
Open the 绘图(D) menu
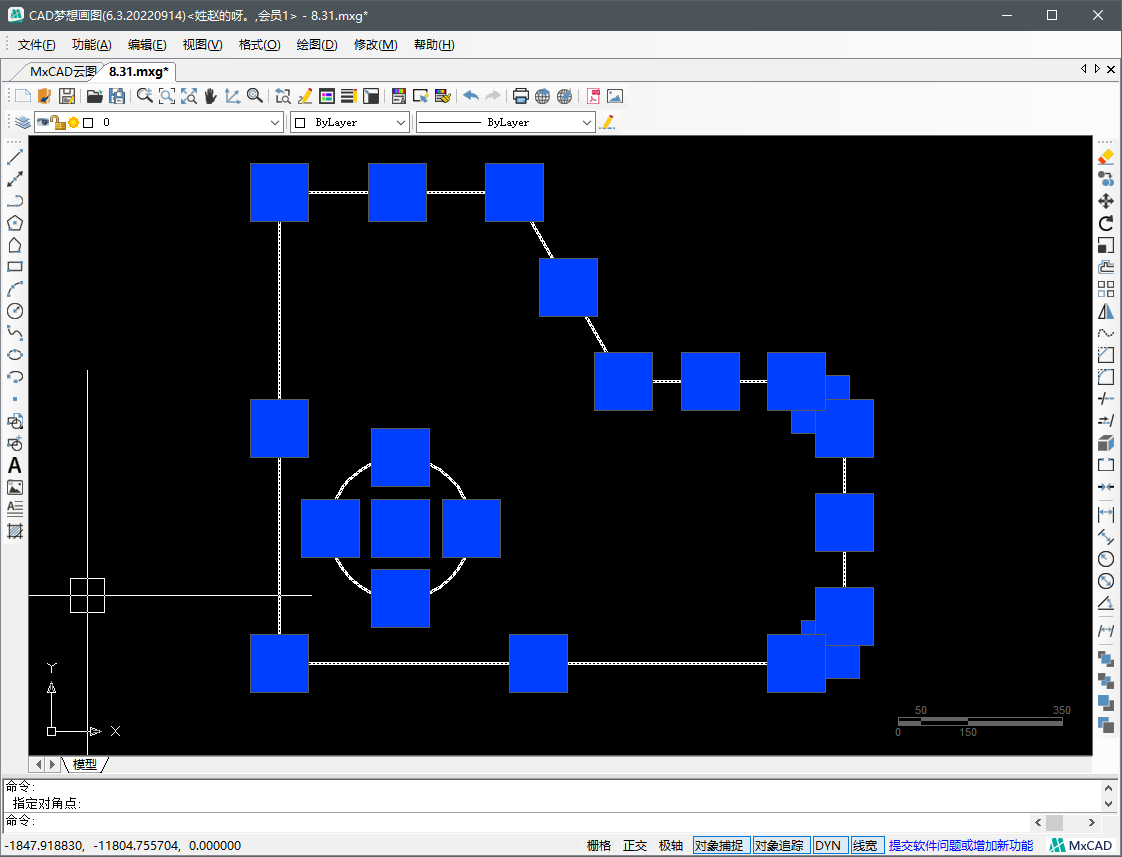click(x=317, y=44)
